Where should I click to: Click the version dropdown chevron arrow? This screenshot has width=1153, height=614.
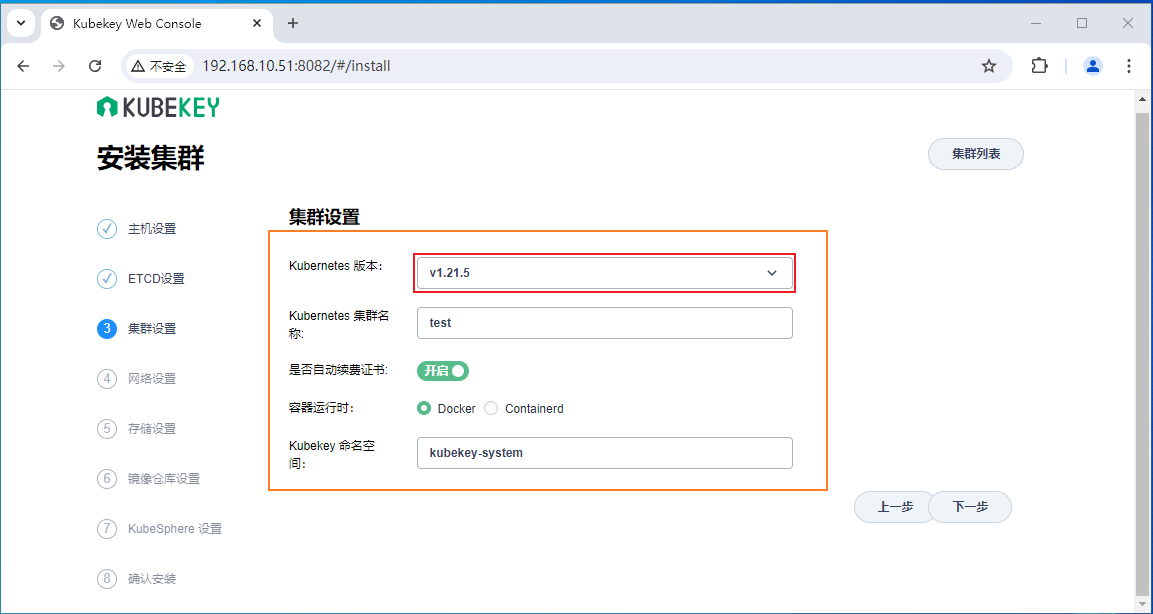[772, 273]
